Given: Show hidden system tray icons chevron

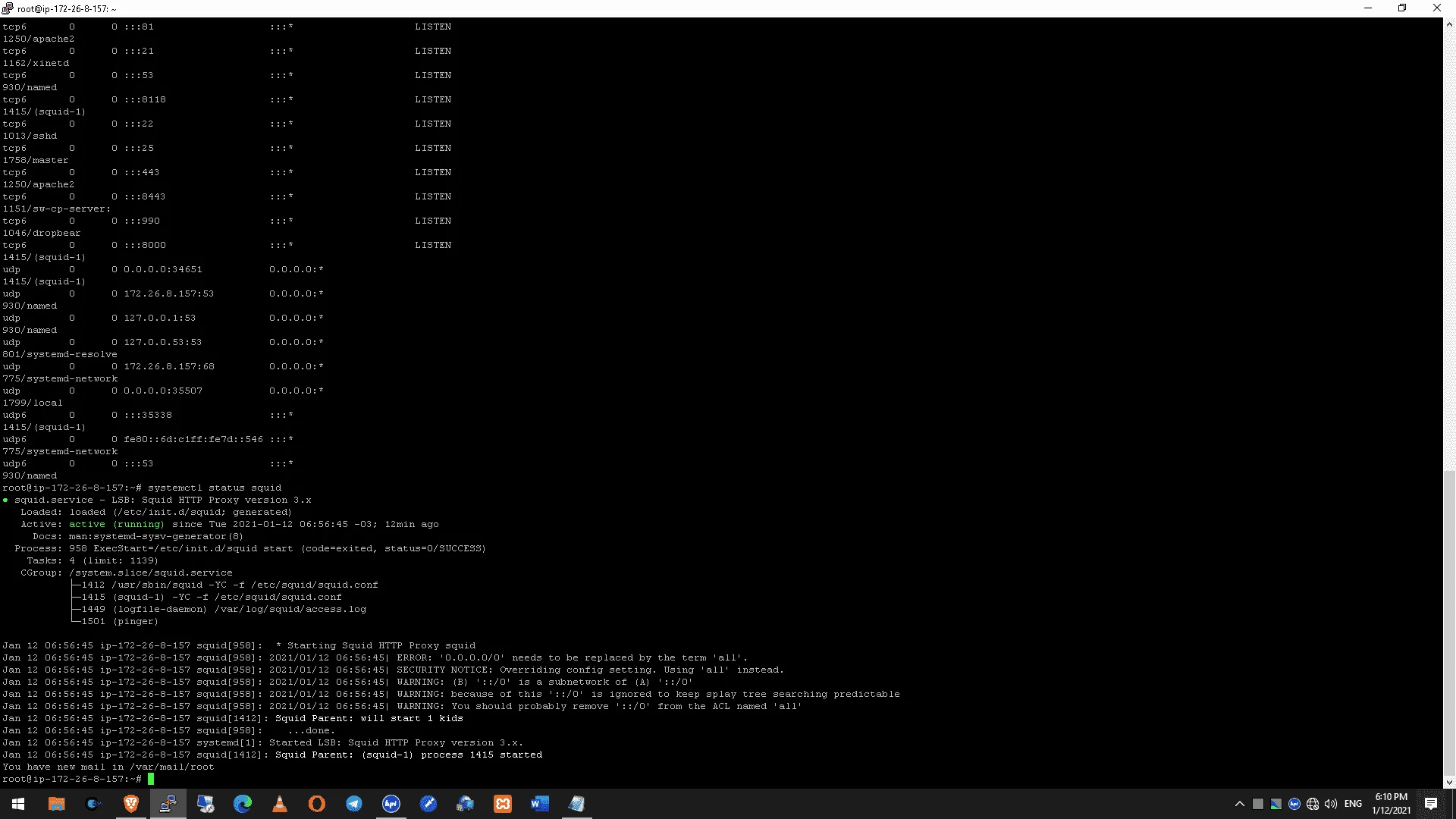Looking at the screenshot, I should pos(1240,804).
